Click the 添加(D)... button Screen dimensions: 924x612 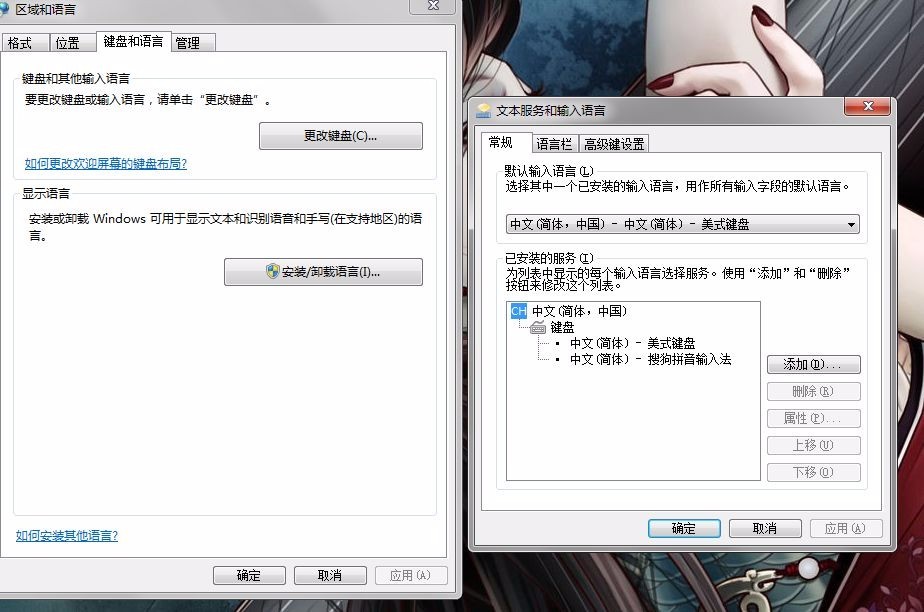tap(813, 364)
